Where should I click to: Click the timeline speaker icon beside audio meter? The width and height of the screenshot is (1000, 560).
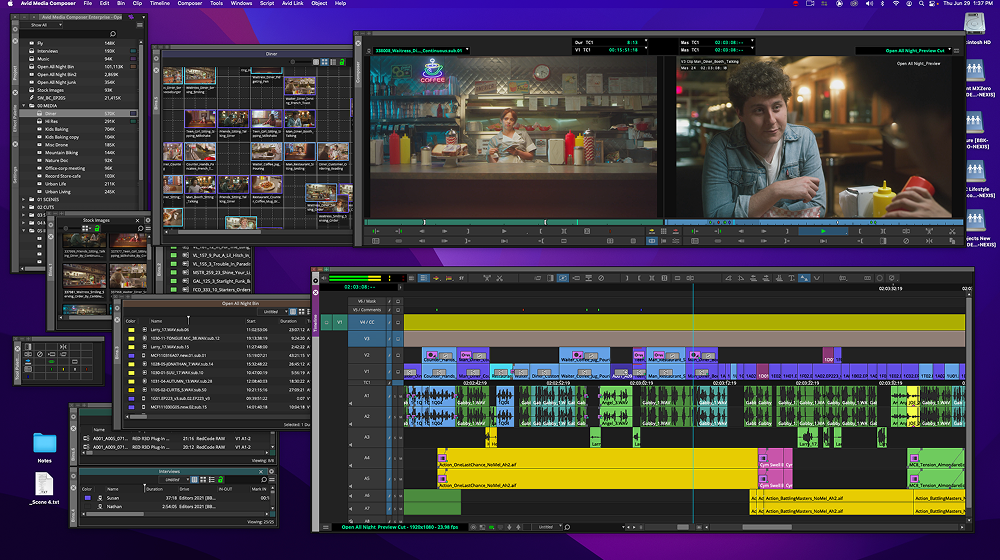(x=324, y=278)
